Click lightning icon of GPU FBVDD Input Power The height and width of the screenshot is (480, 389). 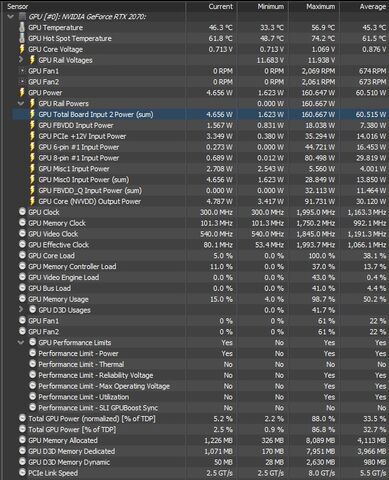tap(32, 125)
